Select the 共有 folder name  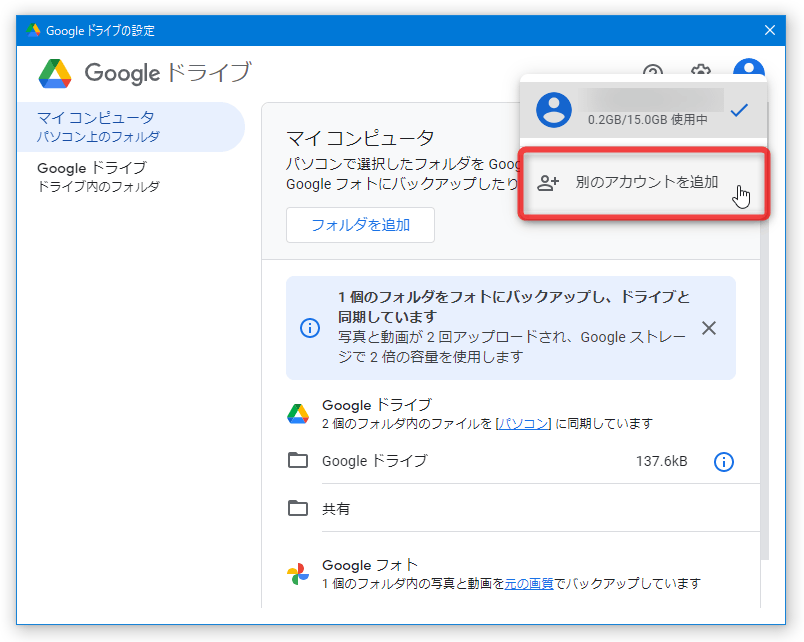coord(336,509)
